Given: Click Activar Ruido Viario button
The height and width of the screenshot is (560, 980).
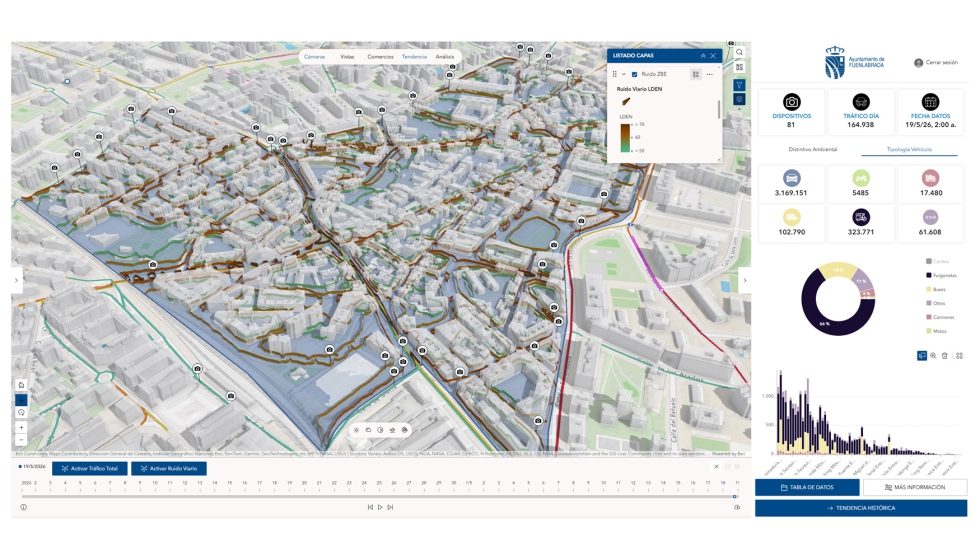Looking at the screenshot, I should click(169, 468).
